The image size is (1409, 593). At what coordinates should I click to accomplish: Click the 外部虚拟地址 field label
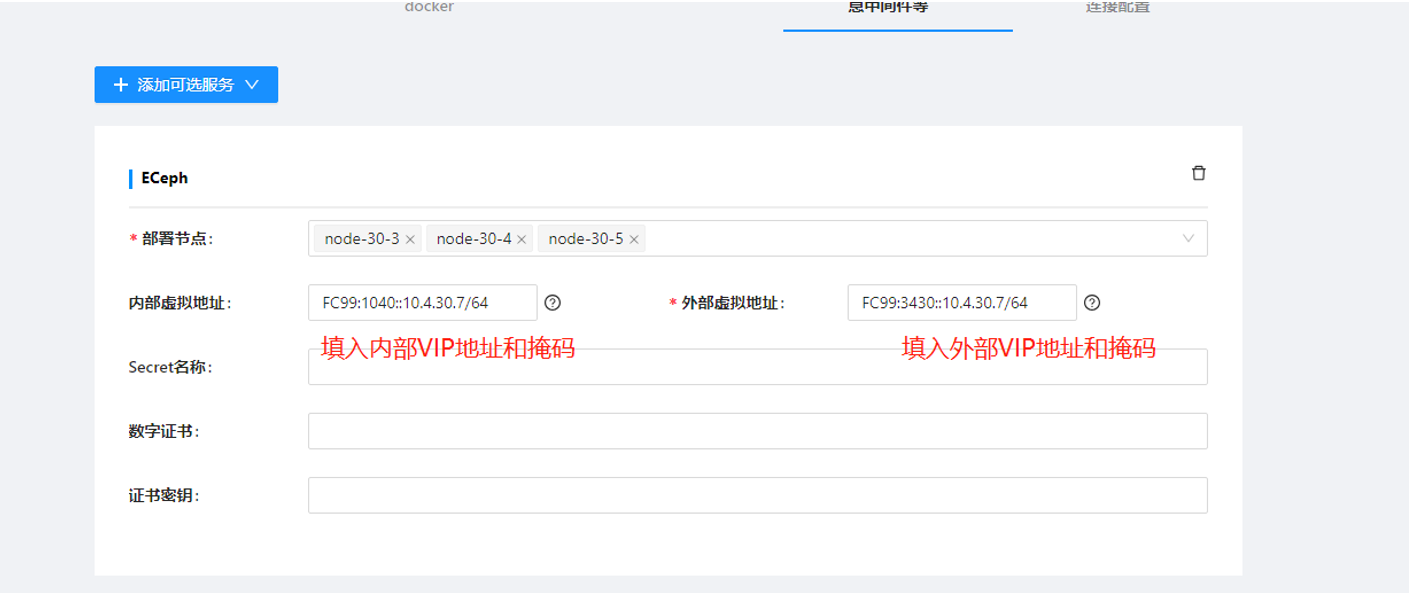coord(732,303)
